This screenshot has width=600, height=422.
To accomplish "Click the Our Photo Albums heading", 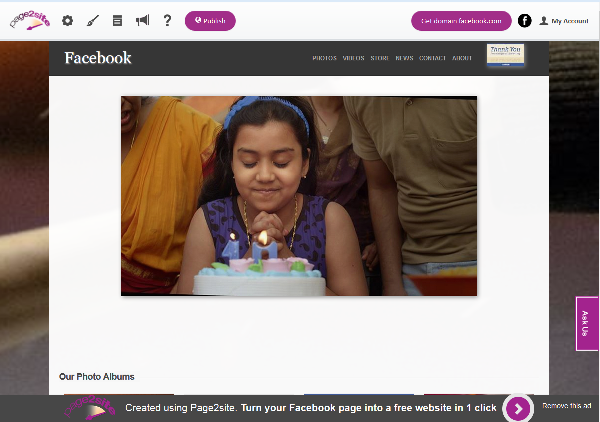I will click(x=97, y=376).
